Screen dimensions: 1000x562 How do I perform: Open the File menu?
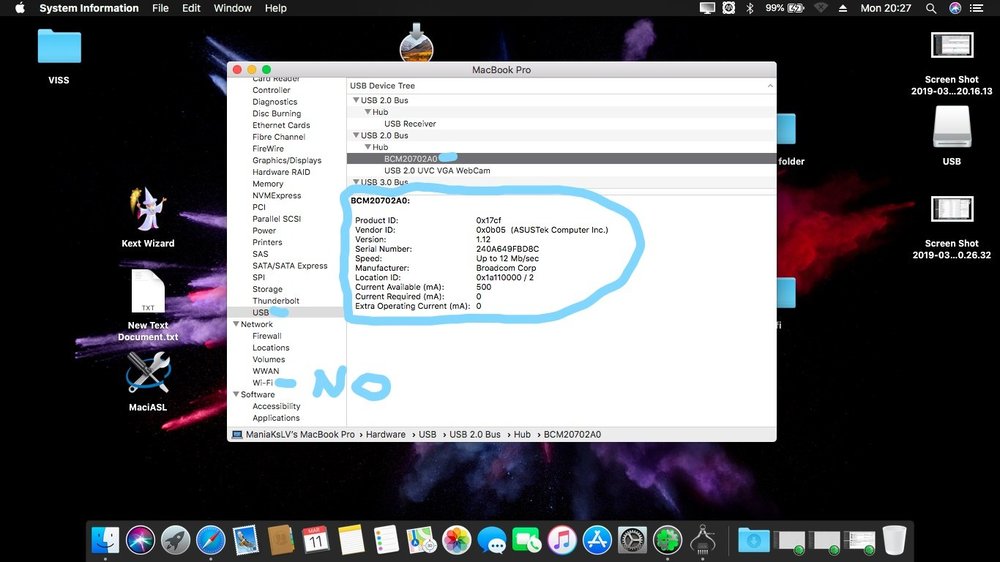(160, 8)
